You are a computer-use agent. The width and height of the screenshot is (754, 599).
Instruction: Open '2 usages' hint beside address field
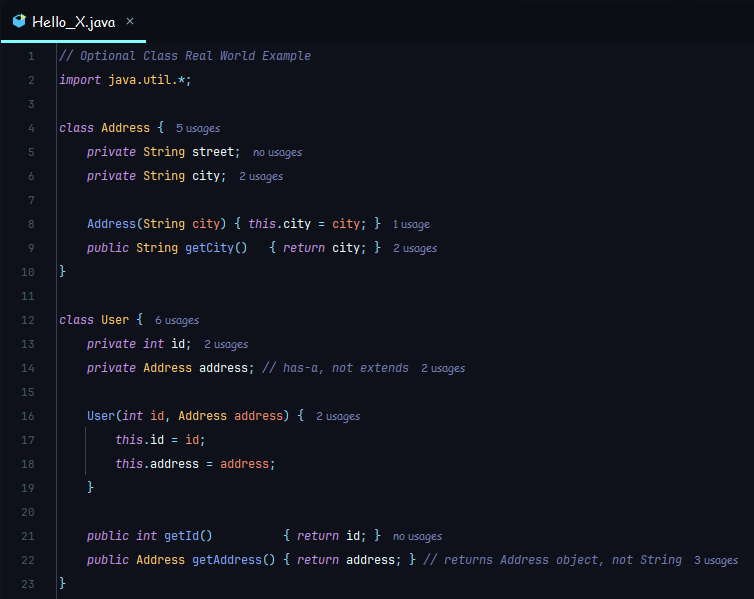click(x=443, y=368)
